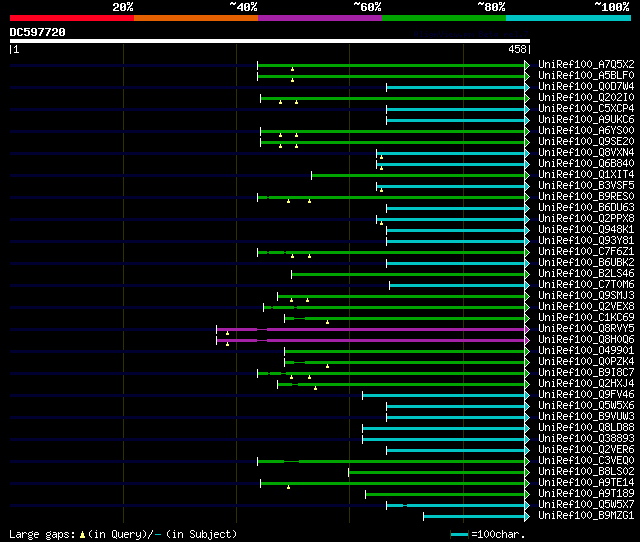Click UniRef100_A9T189 label
The image size is (640, 542).
coord(586,494)
